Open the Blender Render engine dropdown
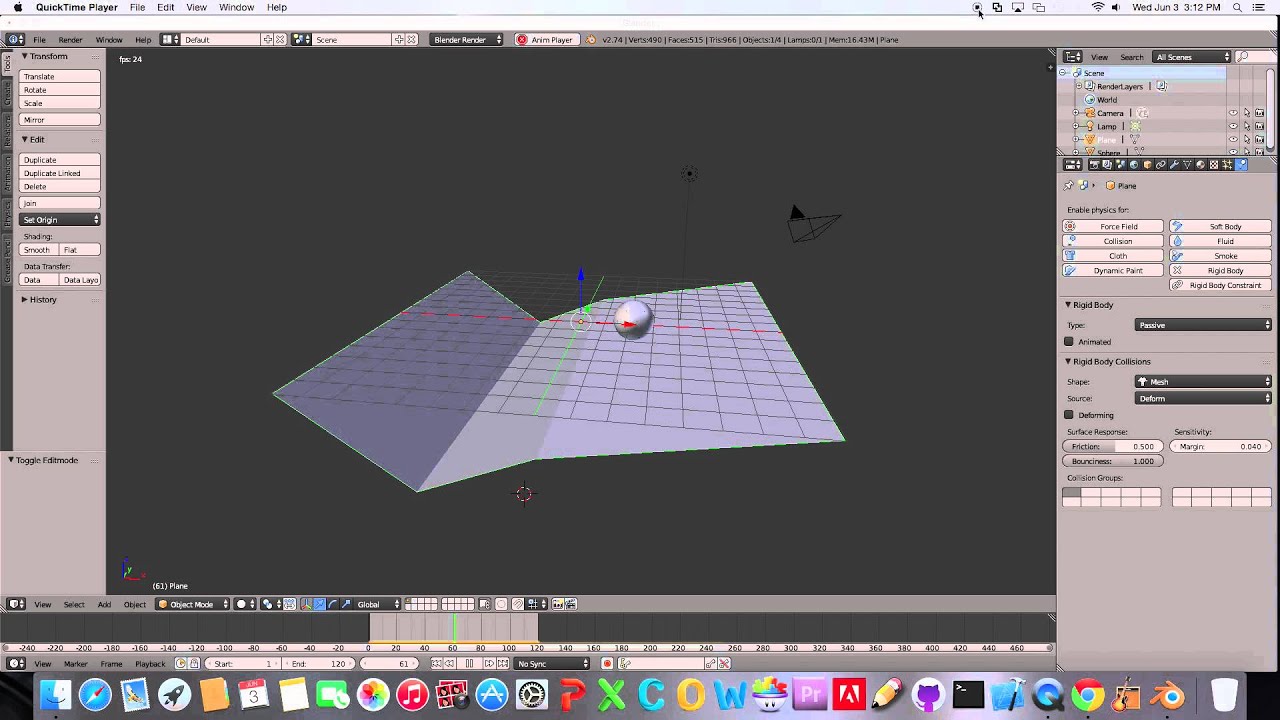The width and height of the screenshot is (1280, 720). pyautogui.click(x=465, y=39)
